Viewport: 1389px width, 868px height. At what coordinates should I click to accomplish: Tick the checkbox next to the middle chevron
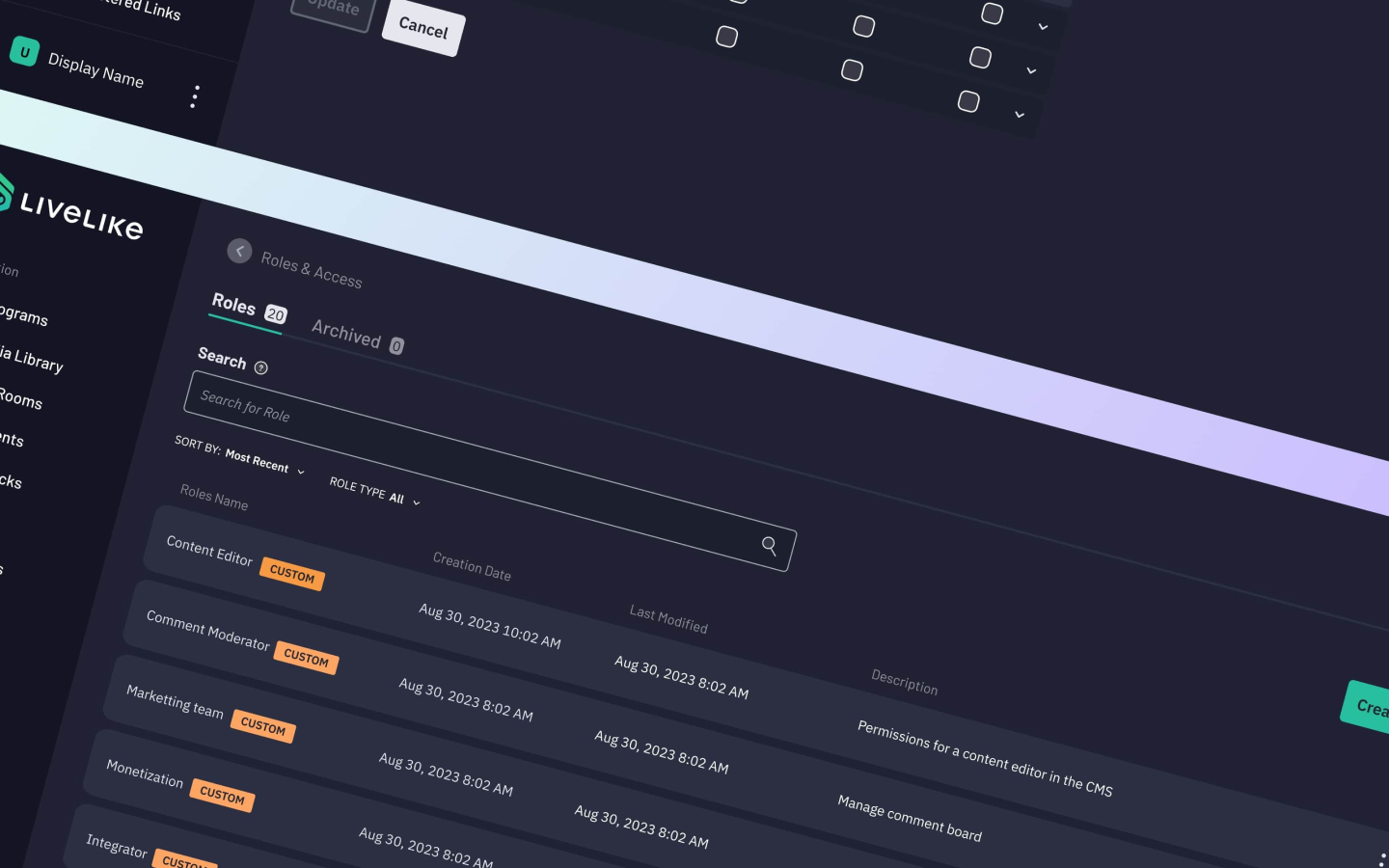coord(980,58)
